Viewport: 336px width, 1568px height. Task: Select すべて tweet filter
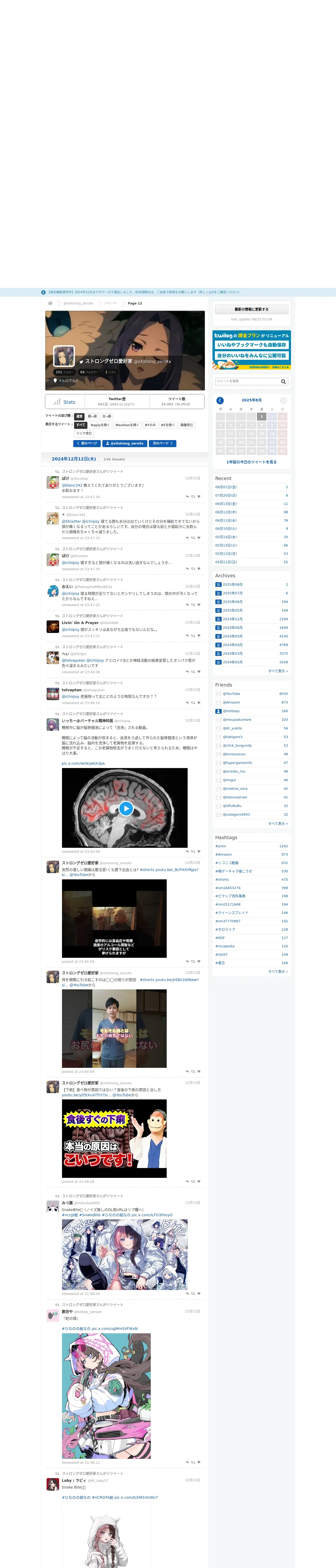pyautogui.click(x=81, y=425)
